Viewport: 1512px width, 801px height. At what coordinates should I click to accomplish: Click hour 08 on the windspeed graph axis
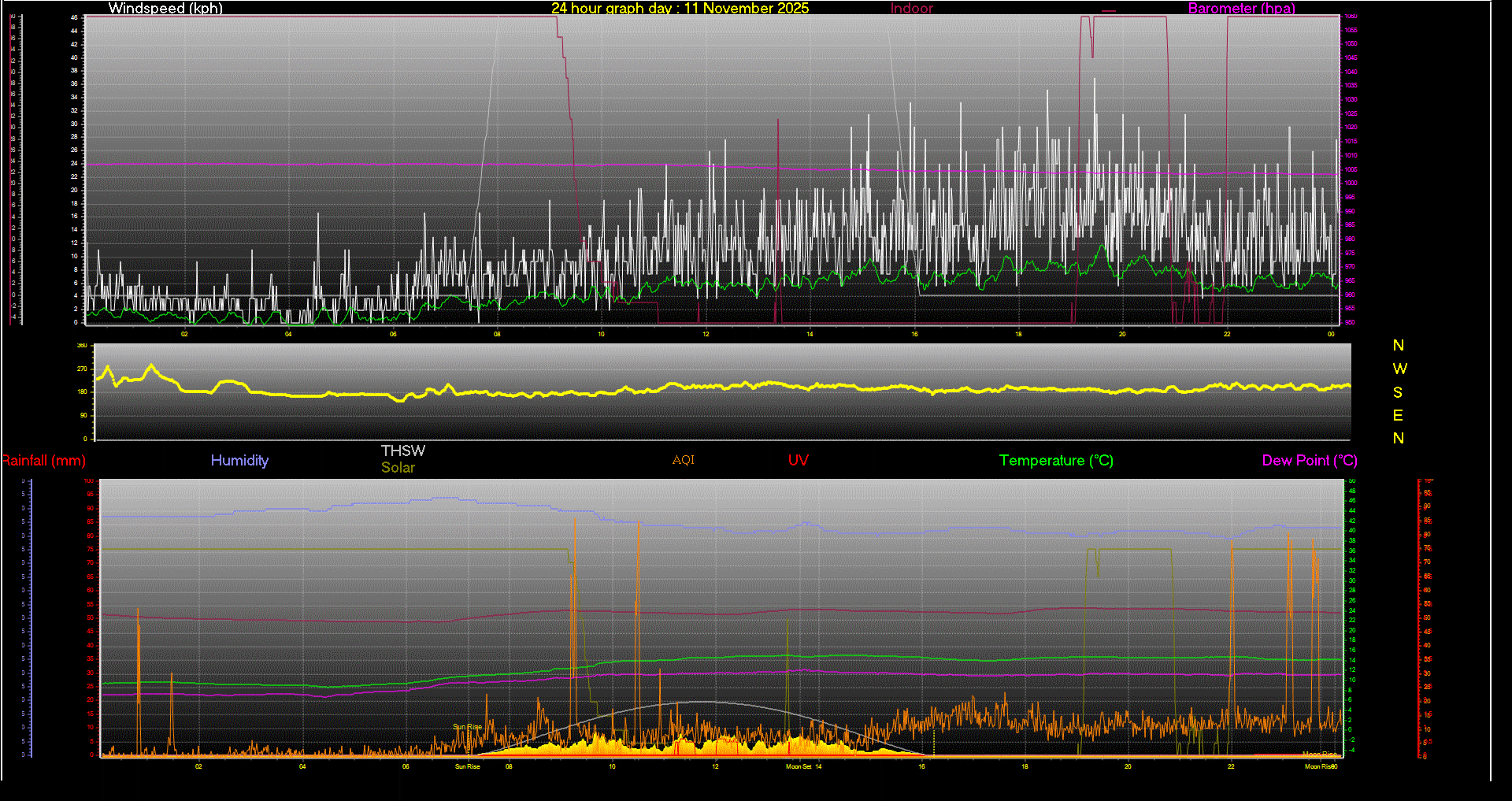click(x=497, y=334)
